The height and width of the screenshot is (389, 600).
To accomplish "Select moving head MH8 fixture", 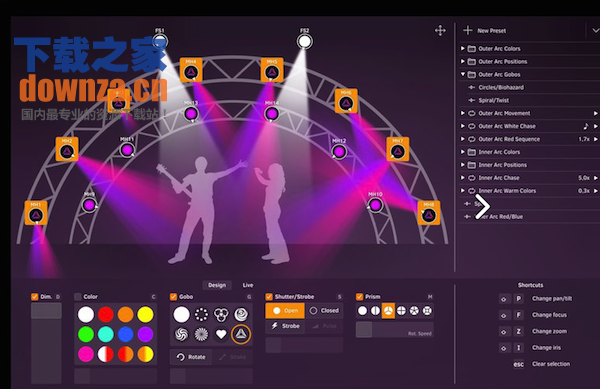I will [x=429, y=213].
